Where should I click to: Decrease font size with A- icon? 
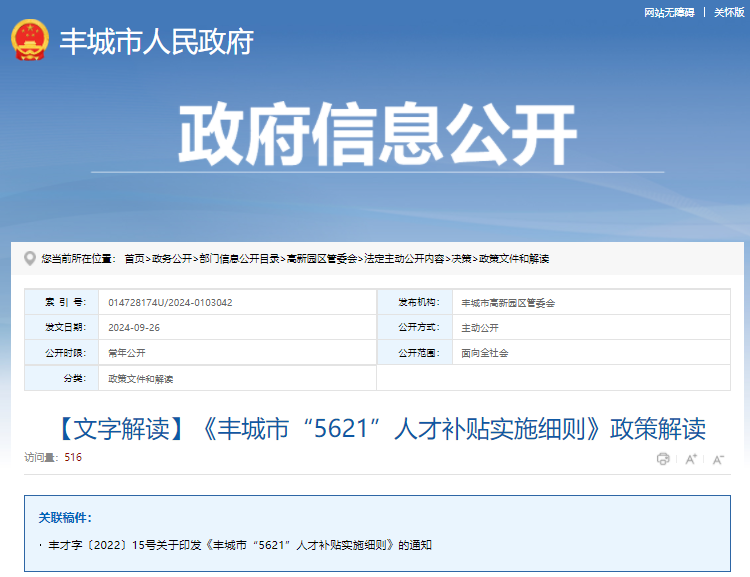coord(717,459)
